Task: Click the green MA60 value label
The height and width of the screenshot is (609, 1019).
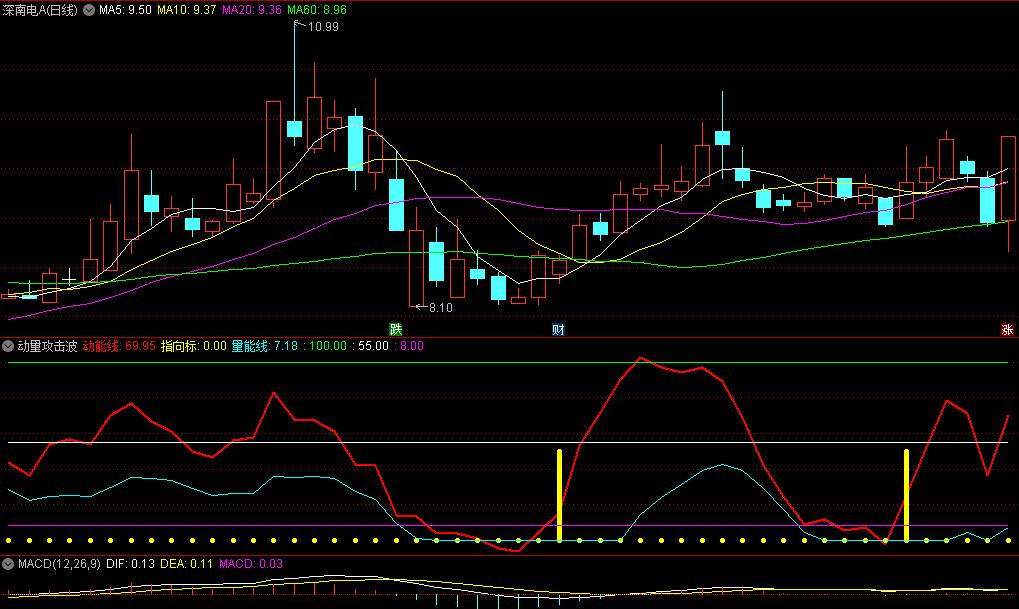Action: click(x=316, y=9)
